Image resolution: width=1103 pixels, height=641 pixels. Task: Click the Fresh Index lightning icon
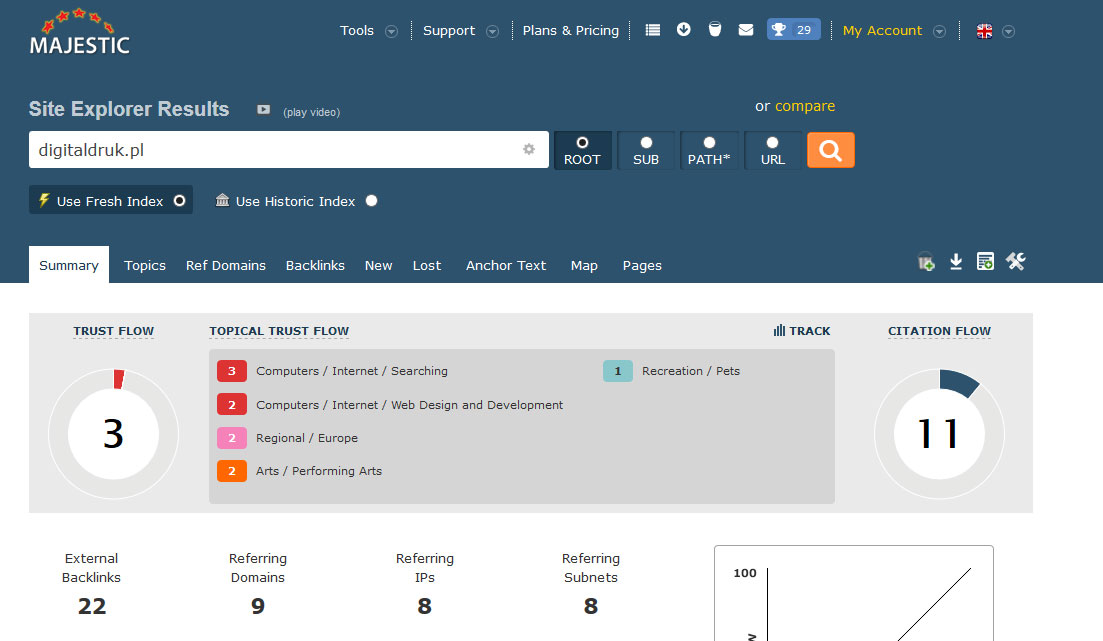tap(44, 201)
